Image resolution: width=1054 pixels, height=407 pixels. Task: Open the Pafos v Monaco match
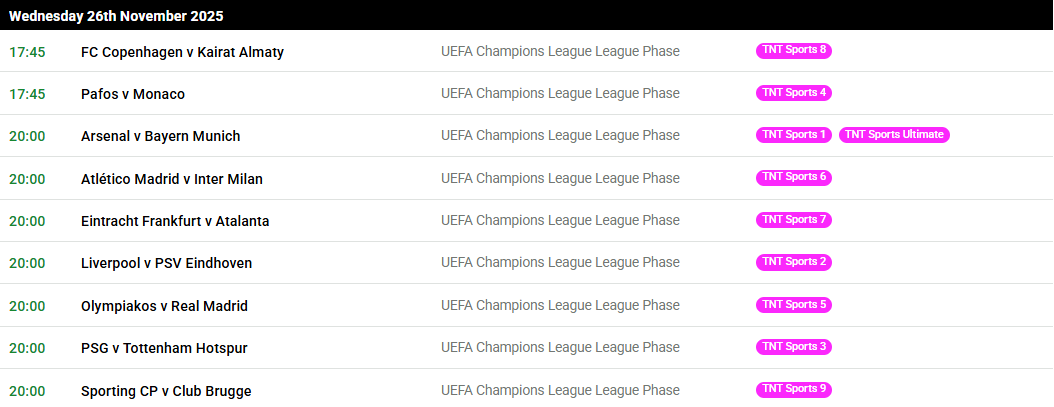pos(132,94)
